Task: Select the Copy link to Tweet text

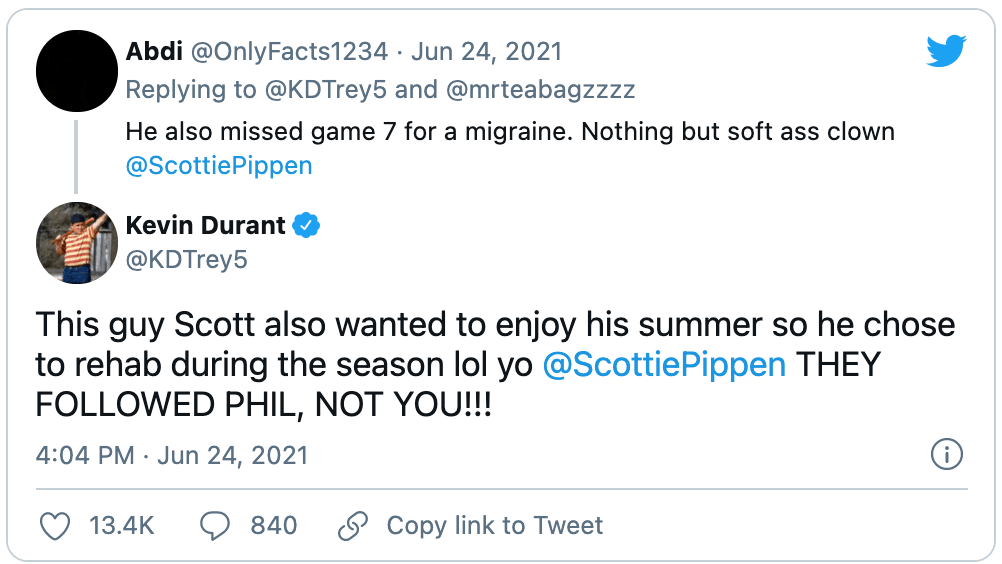Action: 494,525
